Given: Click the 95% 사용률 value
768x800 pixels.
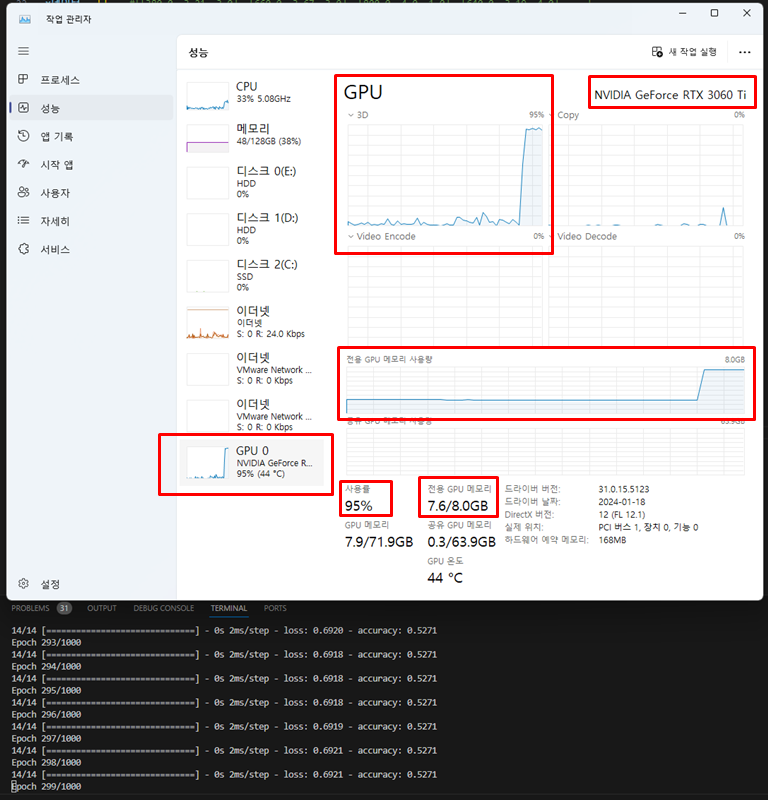Looking at the screenshot, I should [x=358, y=506].
